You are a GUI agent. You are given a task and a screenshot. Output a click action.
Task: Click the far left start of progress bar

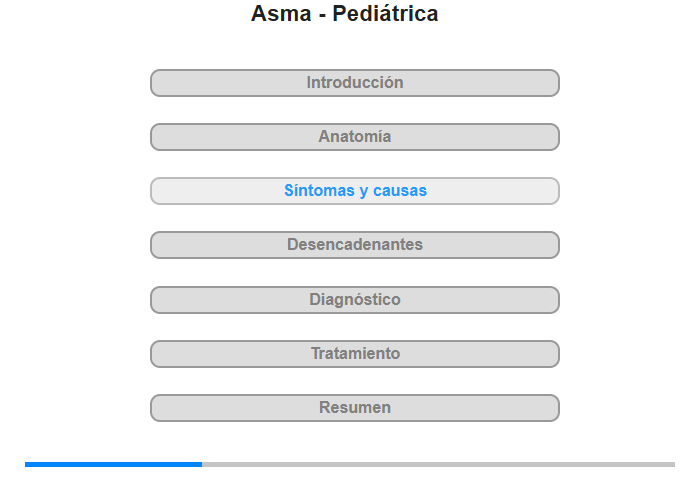(x=26, y=465)
